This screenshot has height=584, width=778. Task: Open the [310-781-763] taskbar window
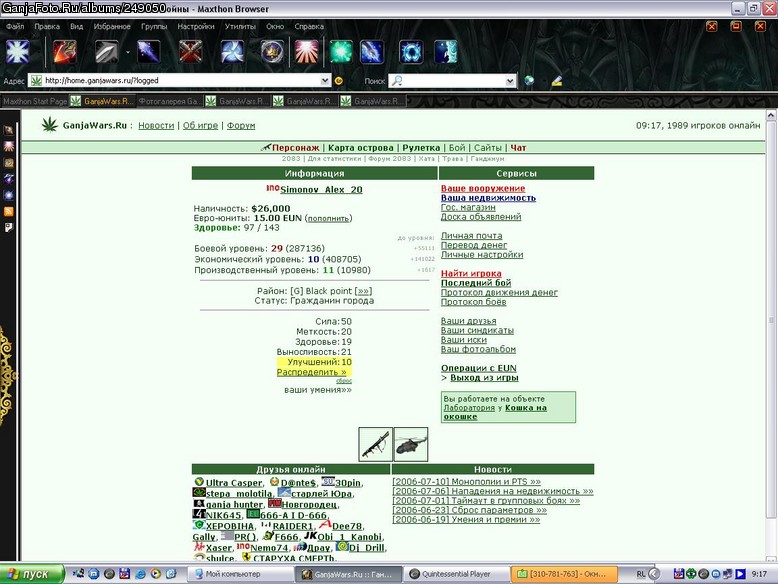(563, 574)
